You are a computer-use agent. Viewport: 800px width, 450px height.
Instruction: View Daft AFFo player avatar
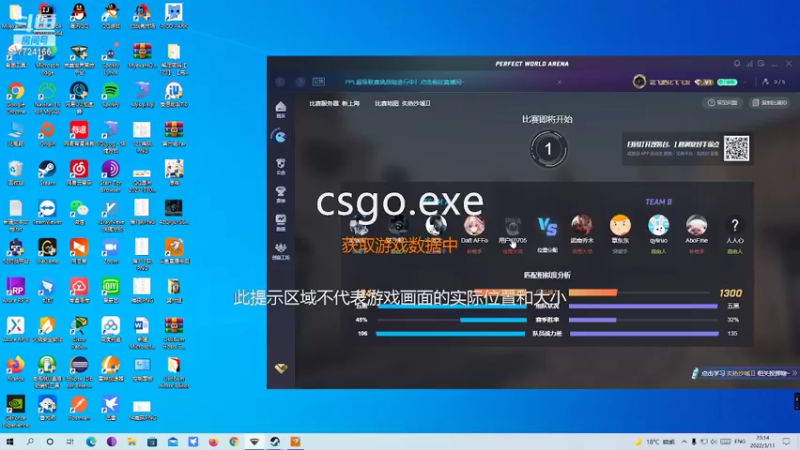click(x=474, y=225)
